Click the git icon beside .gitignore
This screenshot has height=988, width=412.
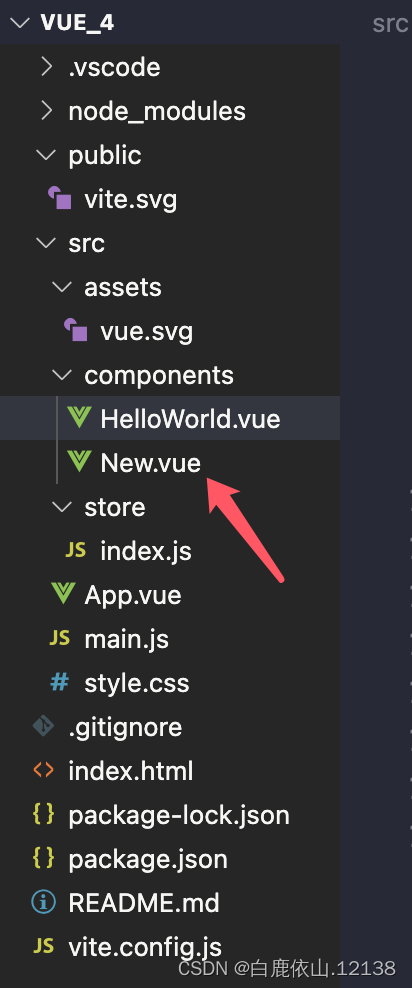(x=43, y=727)
